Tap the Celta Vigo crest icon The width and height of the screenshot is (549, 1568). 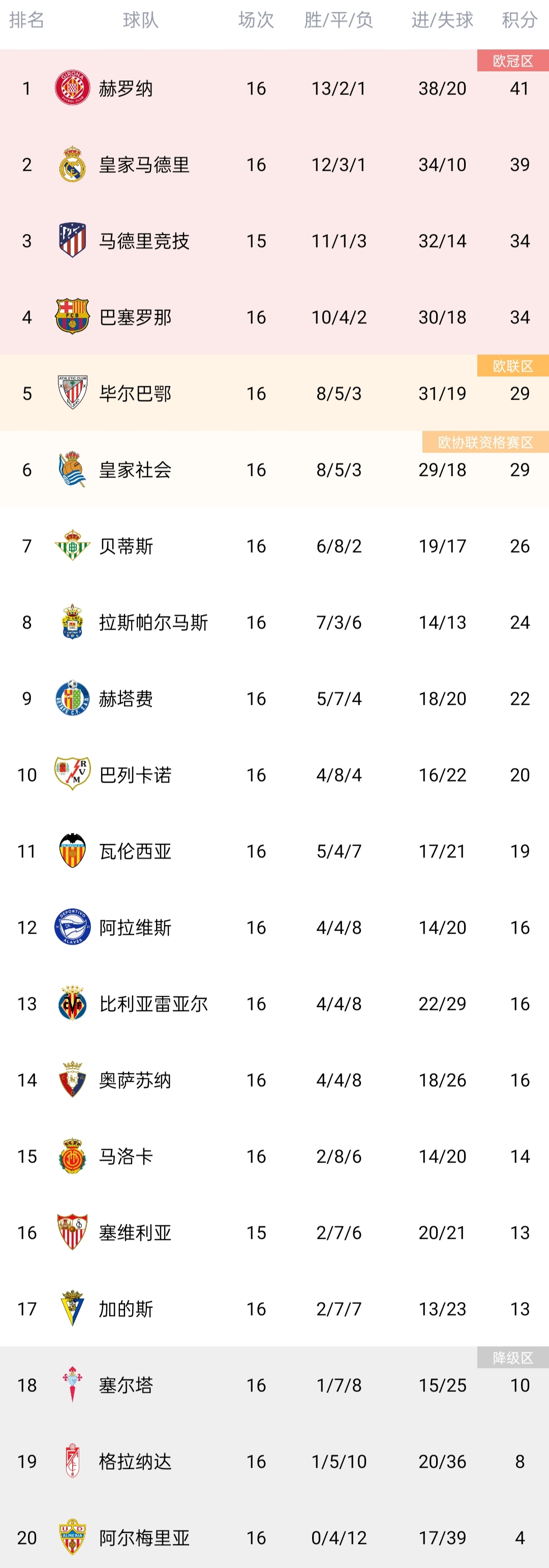click(72, 1385)
